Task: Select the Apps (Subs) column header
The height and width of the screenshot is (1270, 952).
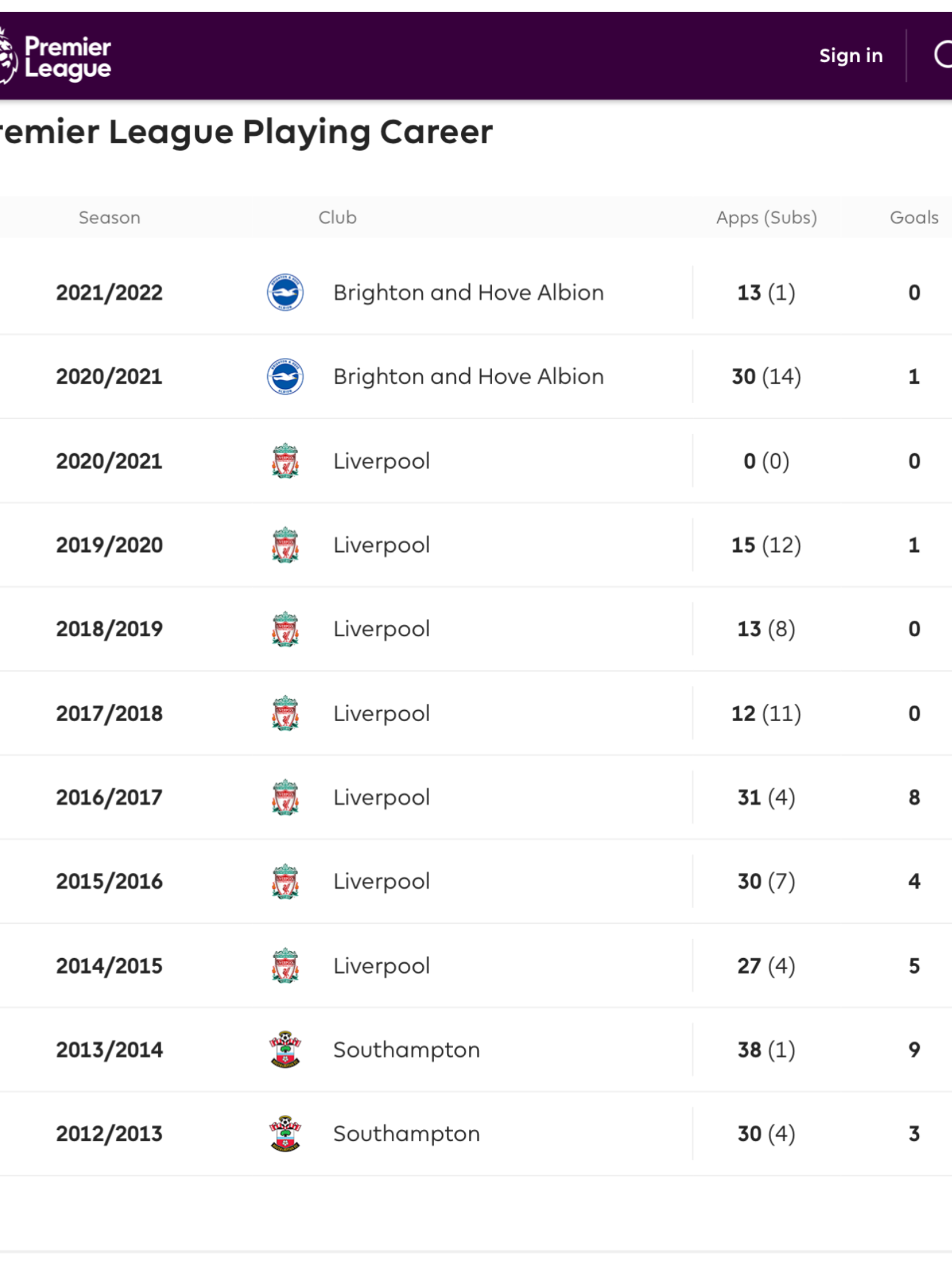Action: pyautogui.click(x=767, y=217)
